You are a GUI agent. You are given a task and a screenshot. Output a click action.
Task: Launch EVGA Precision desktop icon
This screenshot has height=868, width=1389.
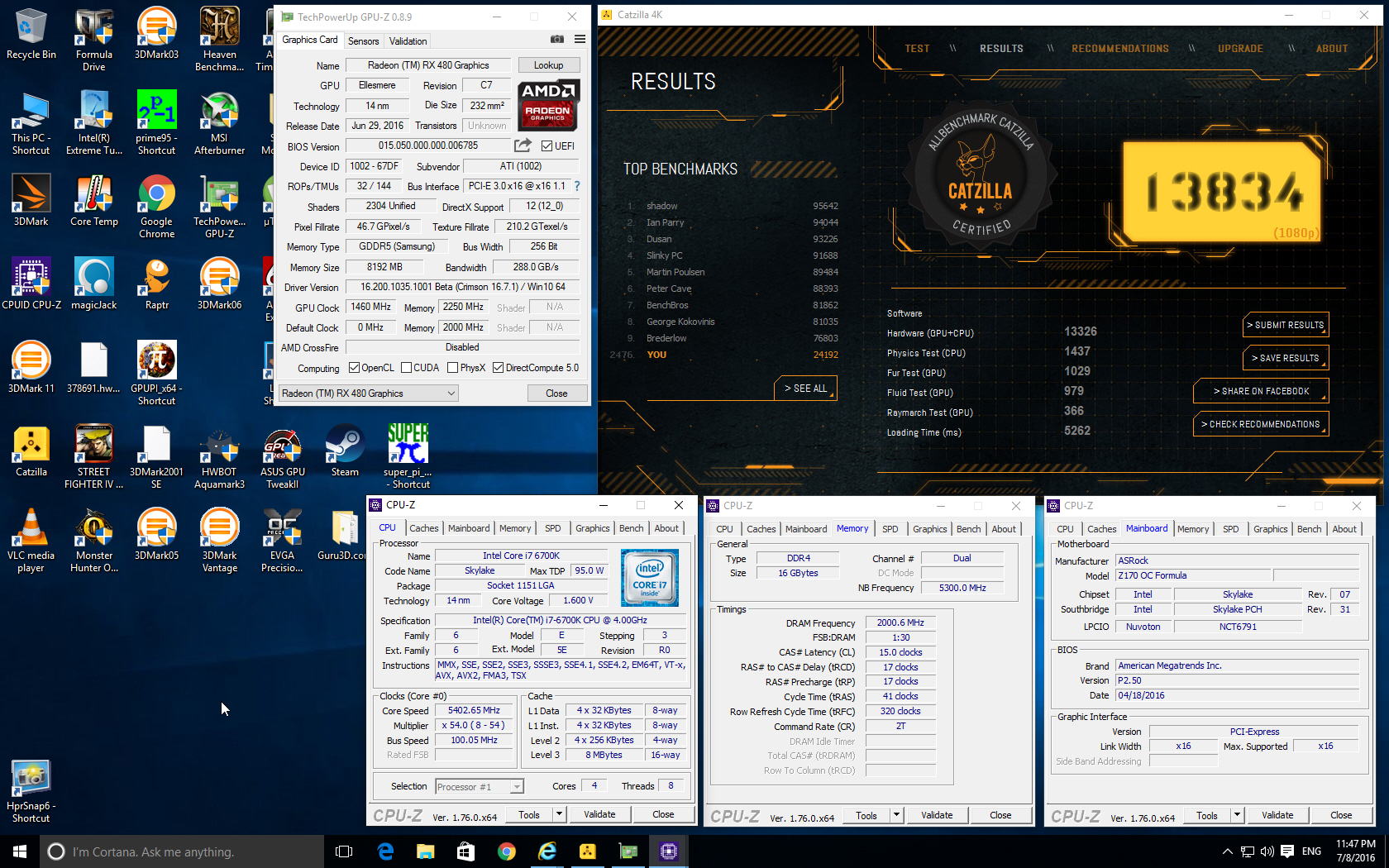(283, 540)
